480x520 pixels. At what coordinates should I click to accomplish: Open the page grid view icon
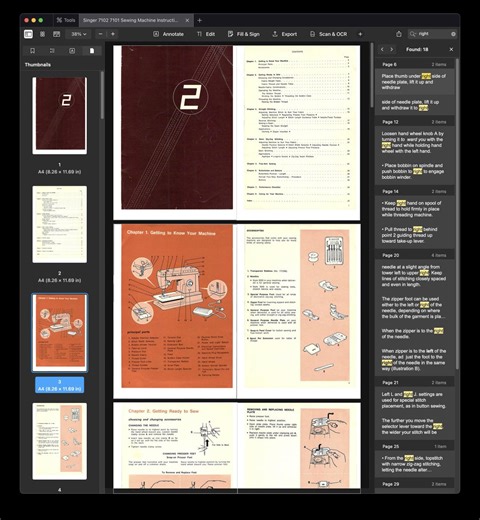pos(42,34)
